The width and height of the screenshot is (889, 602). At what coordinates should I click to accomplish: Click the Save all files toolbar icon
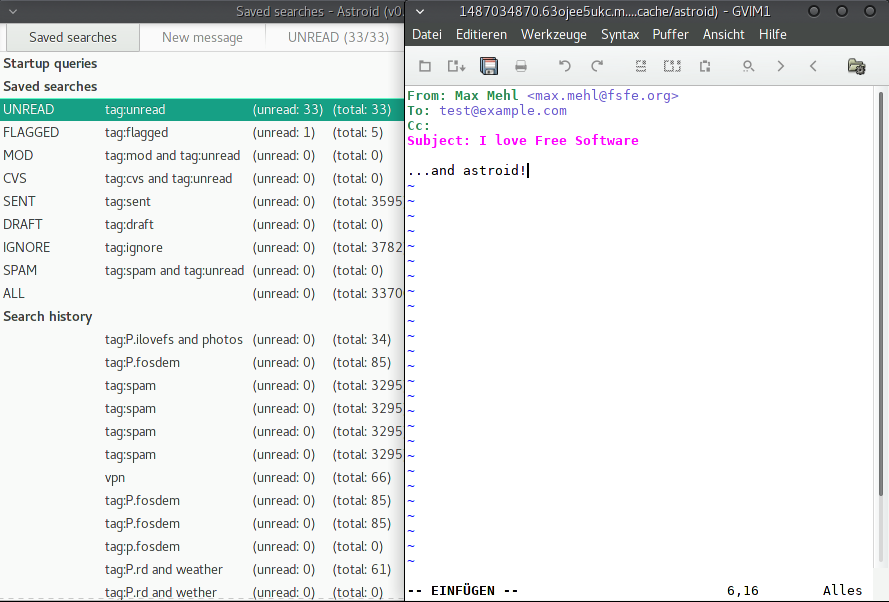coord(457,66)
